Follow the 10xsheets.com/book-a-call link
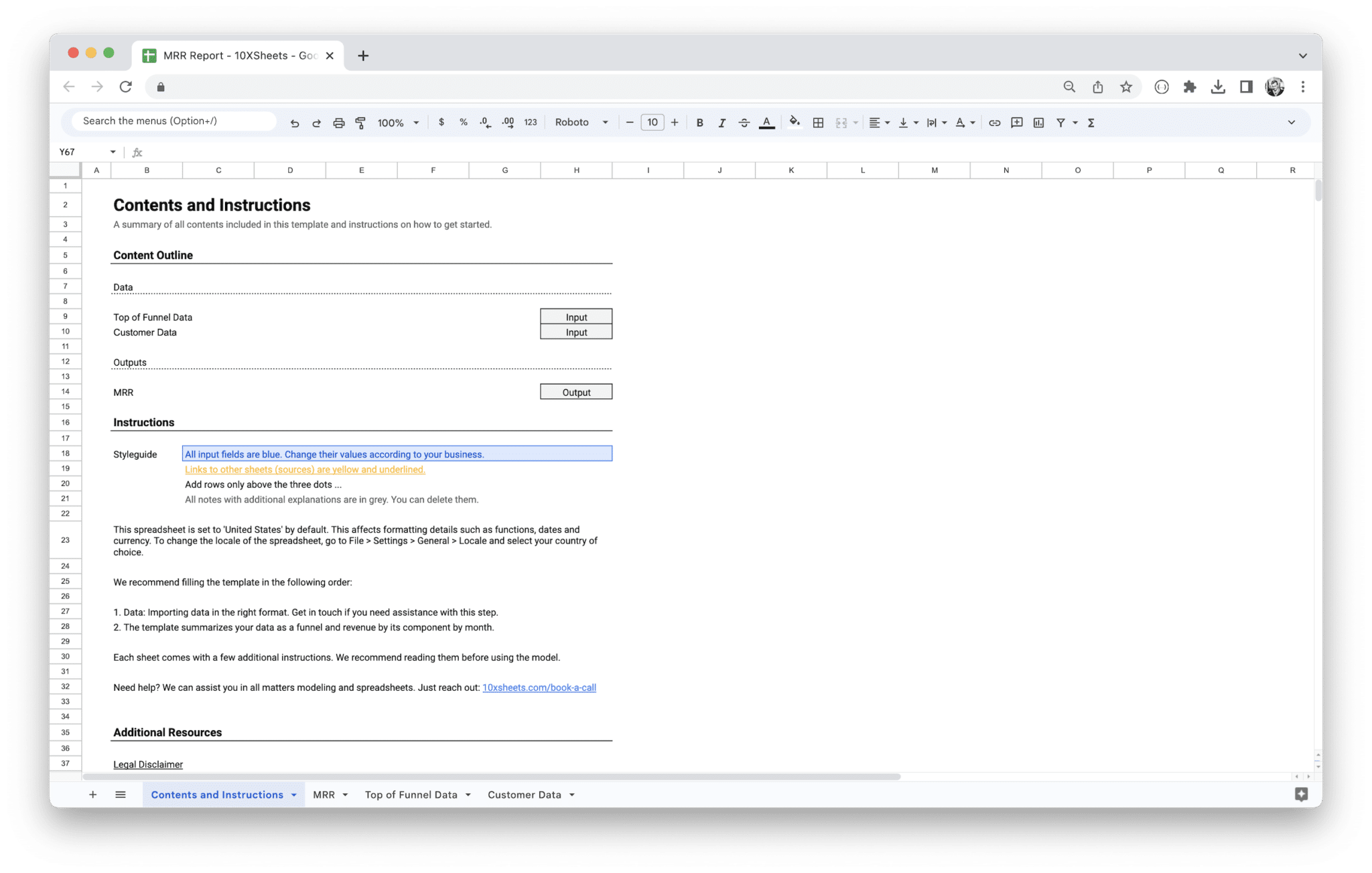Image resolution: width=1372 pixels, height=873 pixels. point(539,687)
